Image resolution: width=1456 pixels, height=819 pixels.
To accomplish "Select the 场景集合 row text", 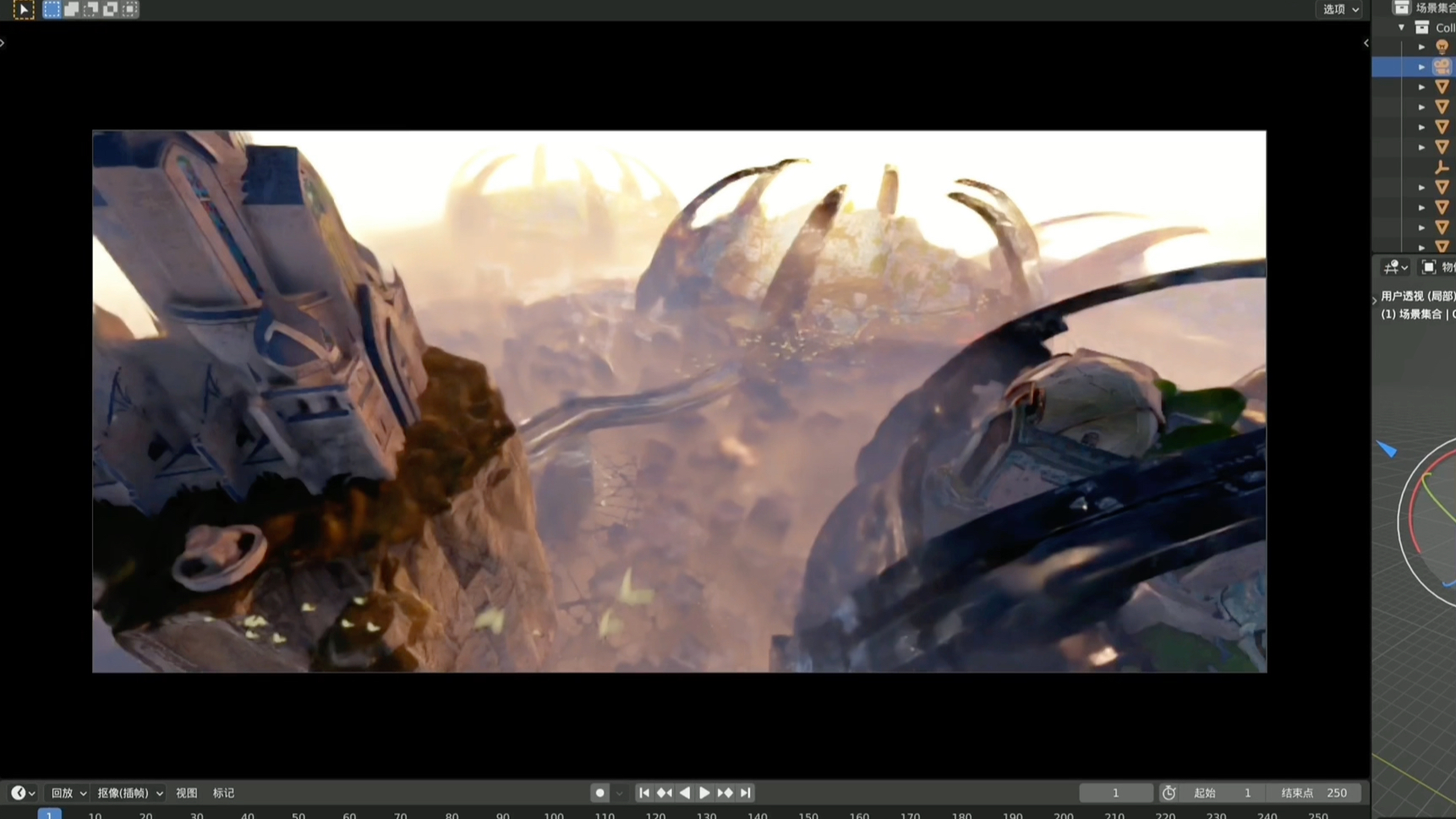I will [x=1435, y=8].
